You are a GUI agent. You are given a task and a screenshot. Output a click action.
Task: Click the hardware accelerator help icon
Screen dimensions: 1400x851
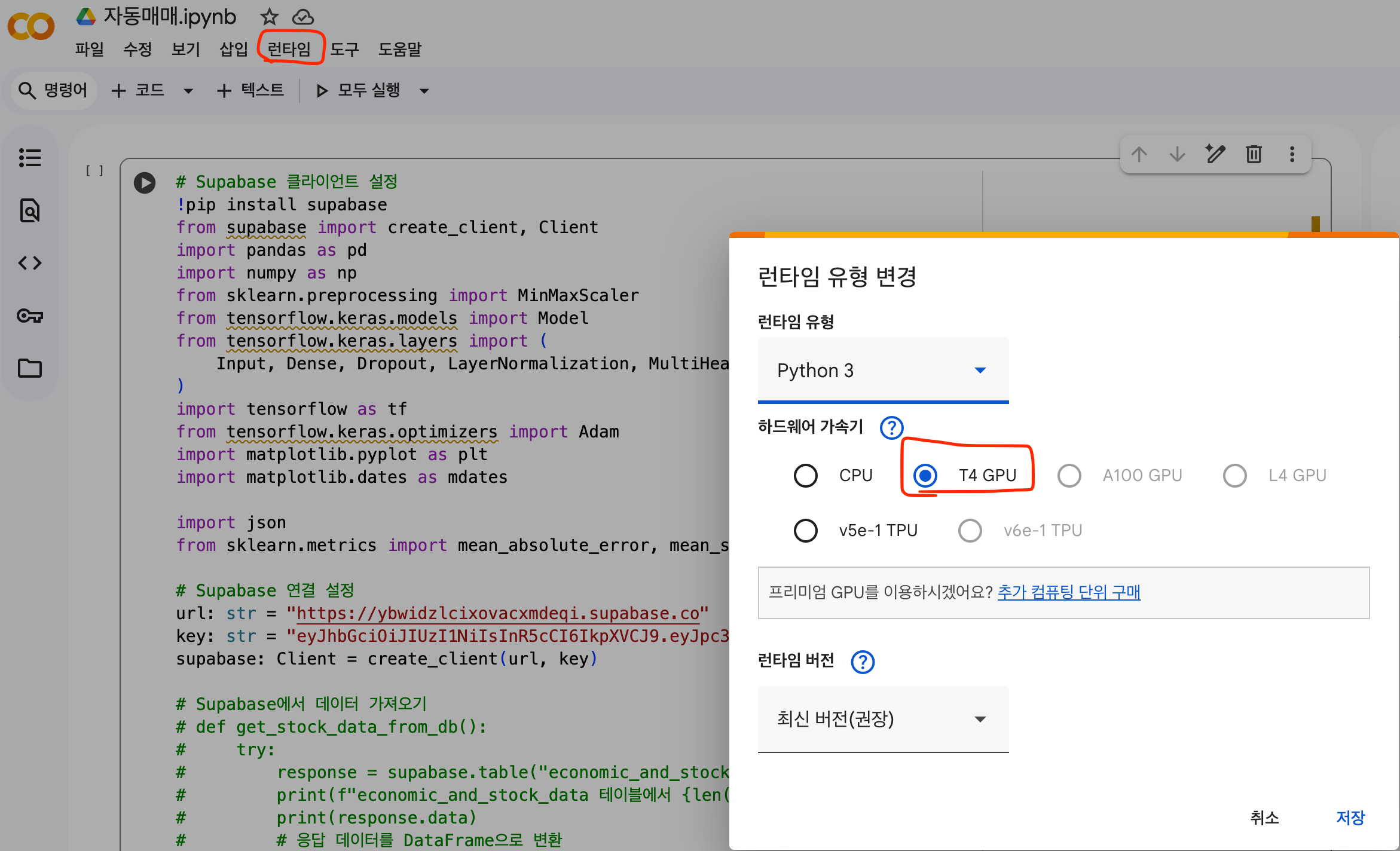[891, 427]
